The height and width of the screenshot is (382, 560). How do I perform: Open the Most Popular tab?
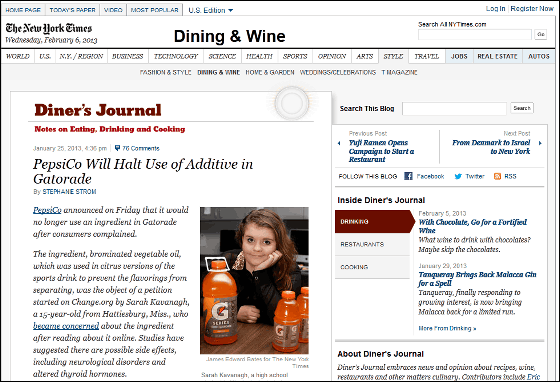155,10
